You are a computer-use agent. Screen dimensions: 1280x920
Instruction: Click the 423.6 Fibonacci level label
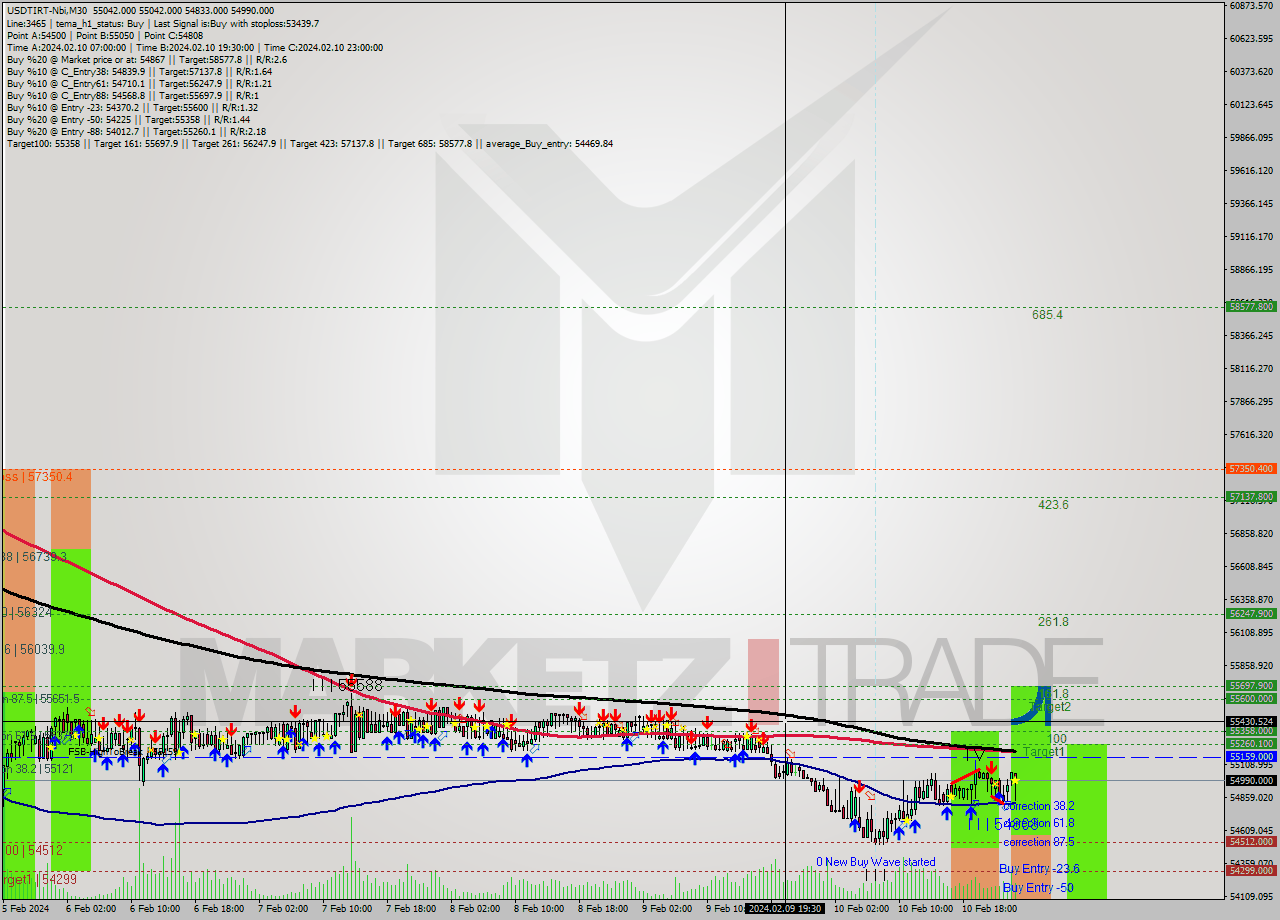1053,505
